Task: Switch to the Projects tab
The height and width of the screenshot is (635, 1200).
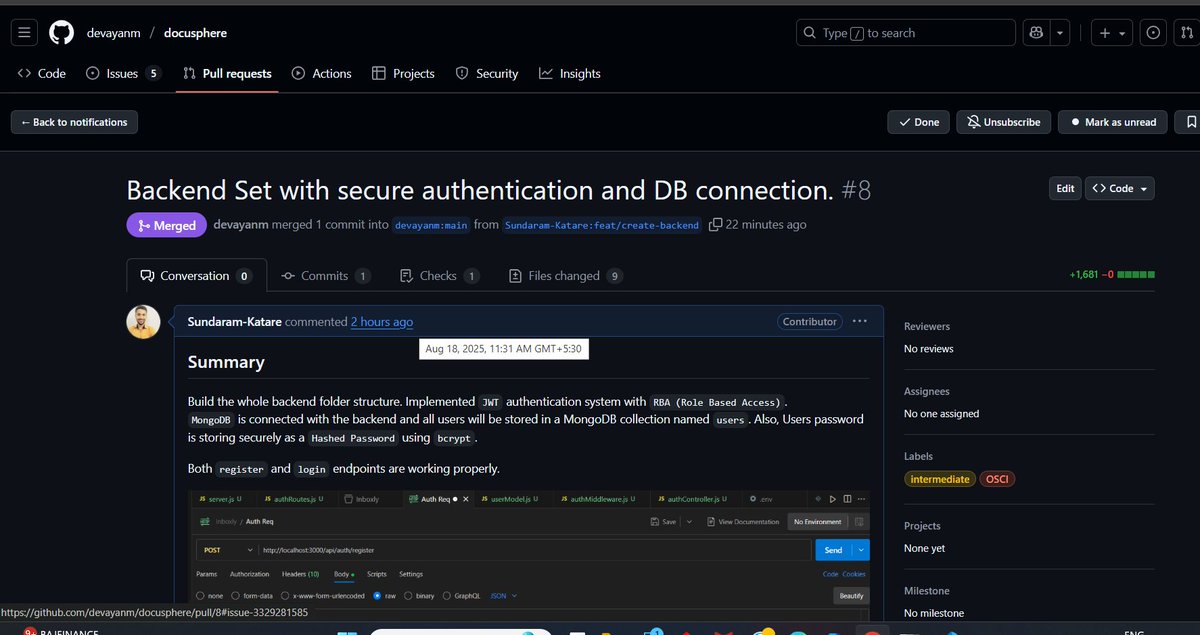Action: click(x=403, y=73)
